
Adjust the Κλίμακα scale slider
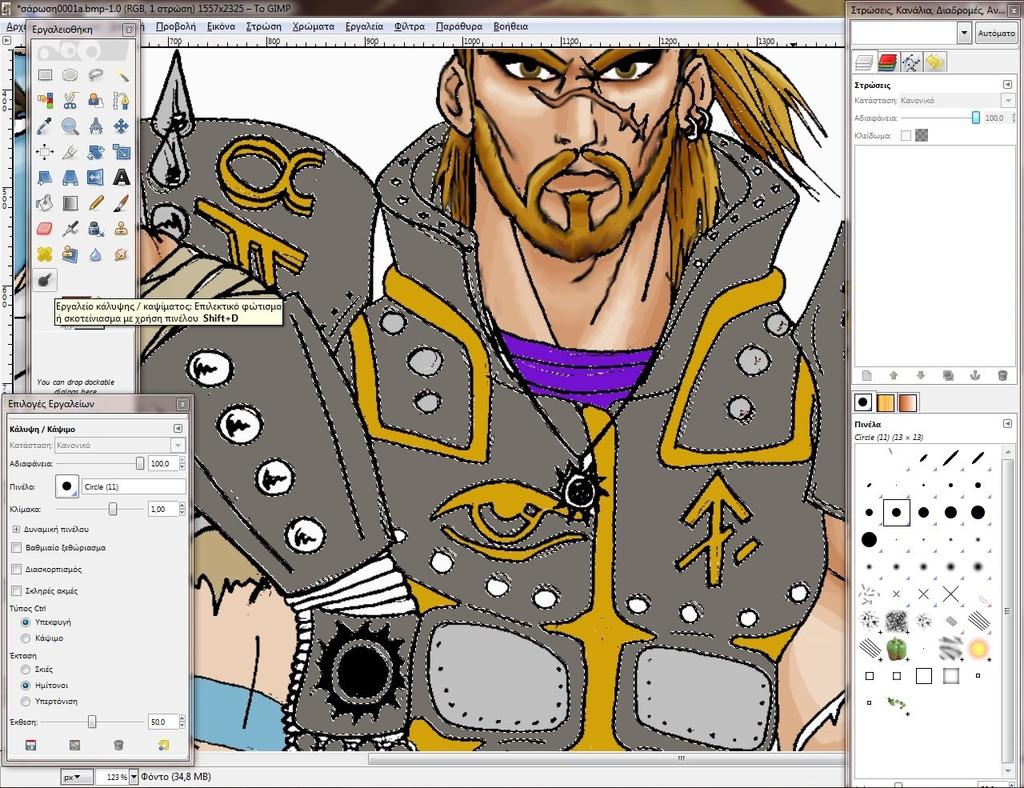[113, 509]
